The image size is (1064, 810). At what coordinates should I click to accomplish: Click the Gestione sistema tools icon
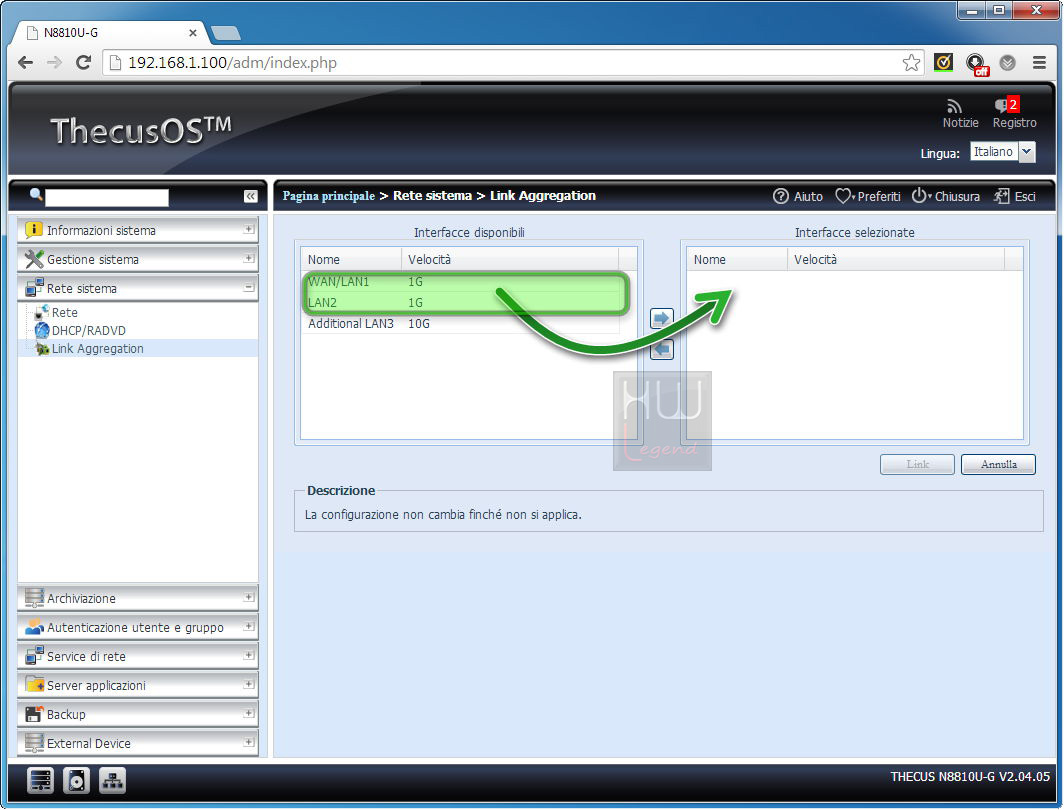click(x=33, y=259)
